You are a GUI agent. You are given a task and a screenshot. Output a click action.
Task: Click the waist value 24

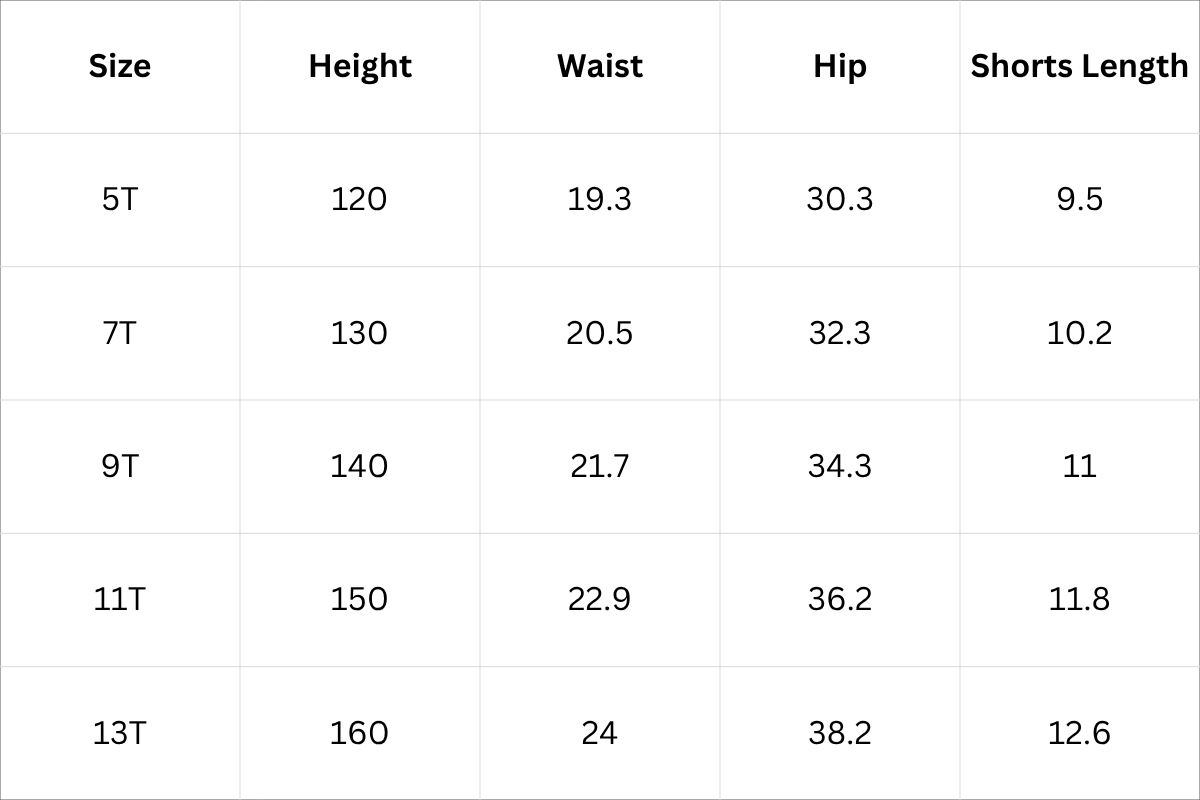[x=599, y=733]
